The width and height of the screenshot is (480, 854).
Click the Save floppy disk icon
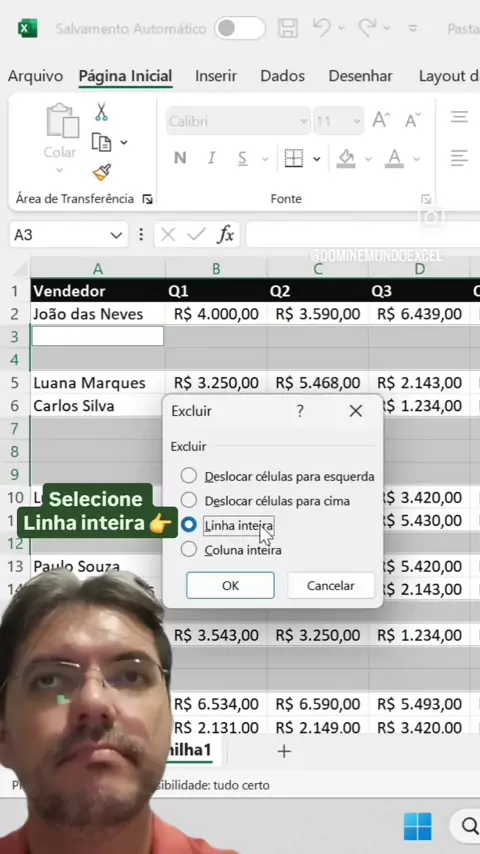[288, 28]
